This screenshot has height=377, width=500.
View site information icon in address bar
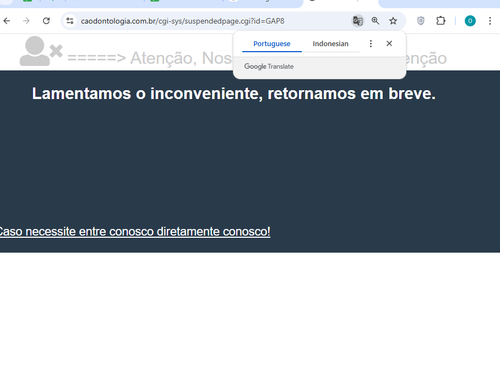pyautogui.click(x=70, y=21)
